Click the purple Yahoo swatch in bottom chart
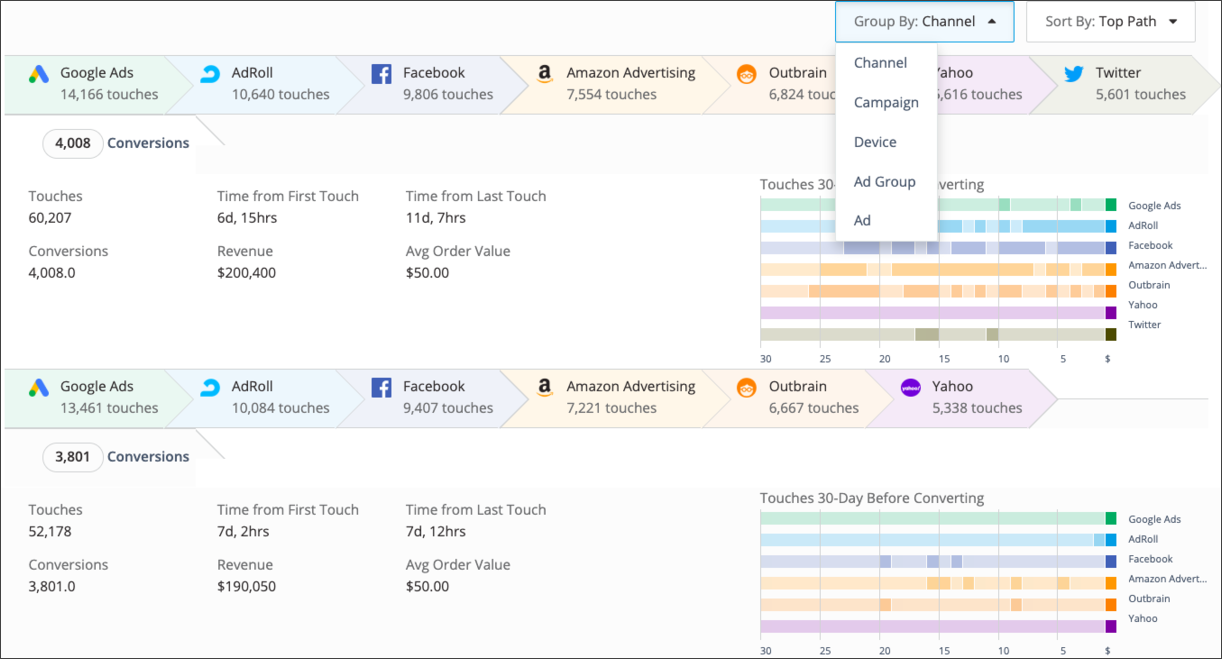 click(x=1111, y=626)
